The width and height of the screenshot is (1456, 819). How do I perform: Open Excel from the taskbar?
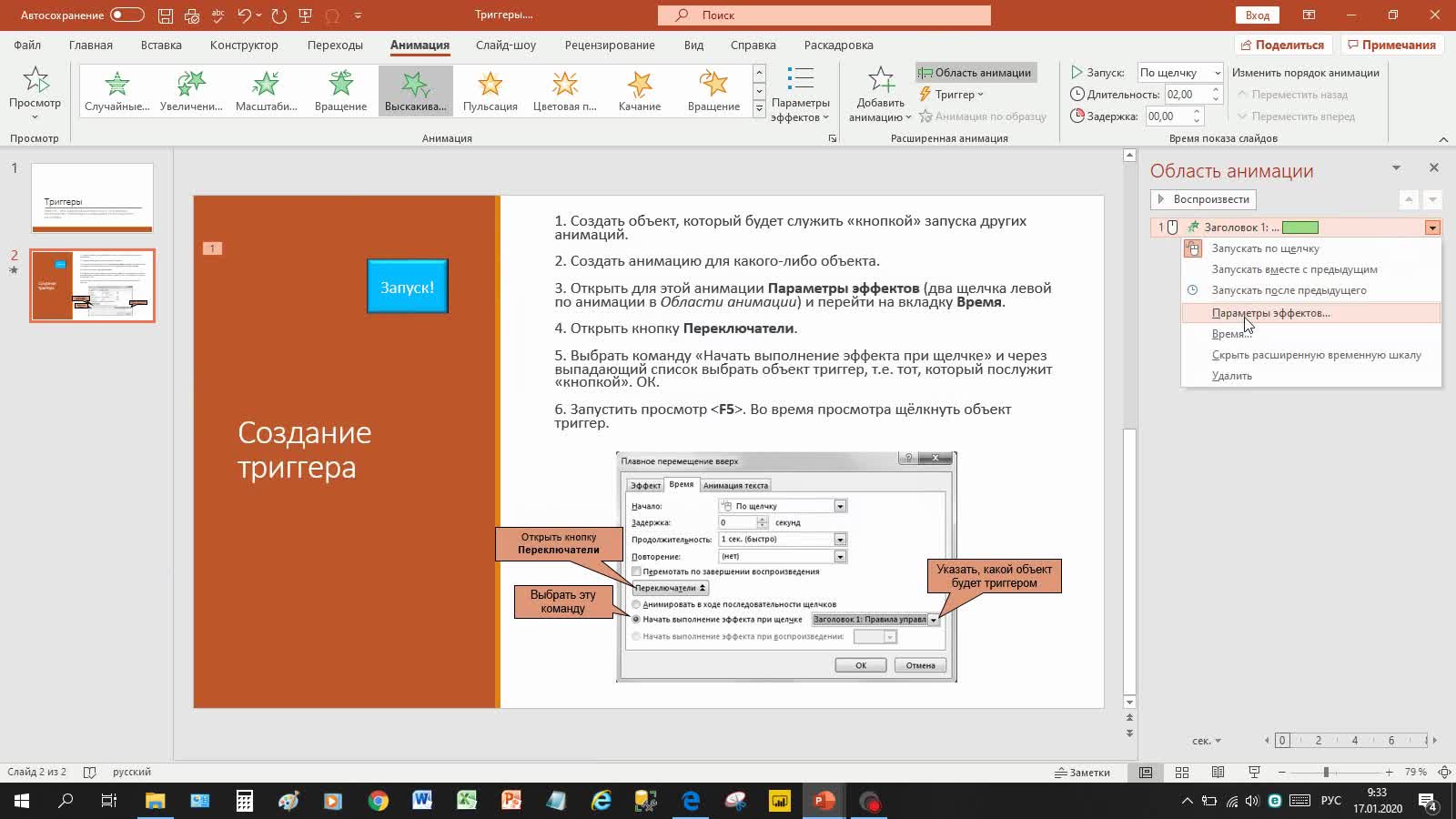click(x=466, y=802)
